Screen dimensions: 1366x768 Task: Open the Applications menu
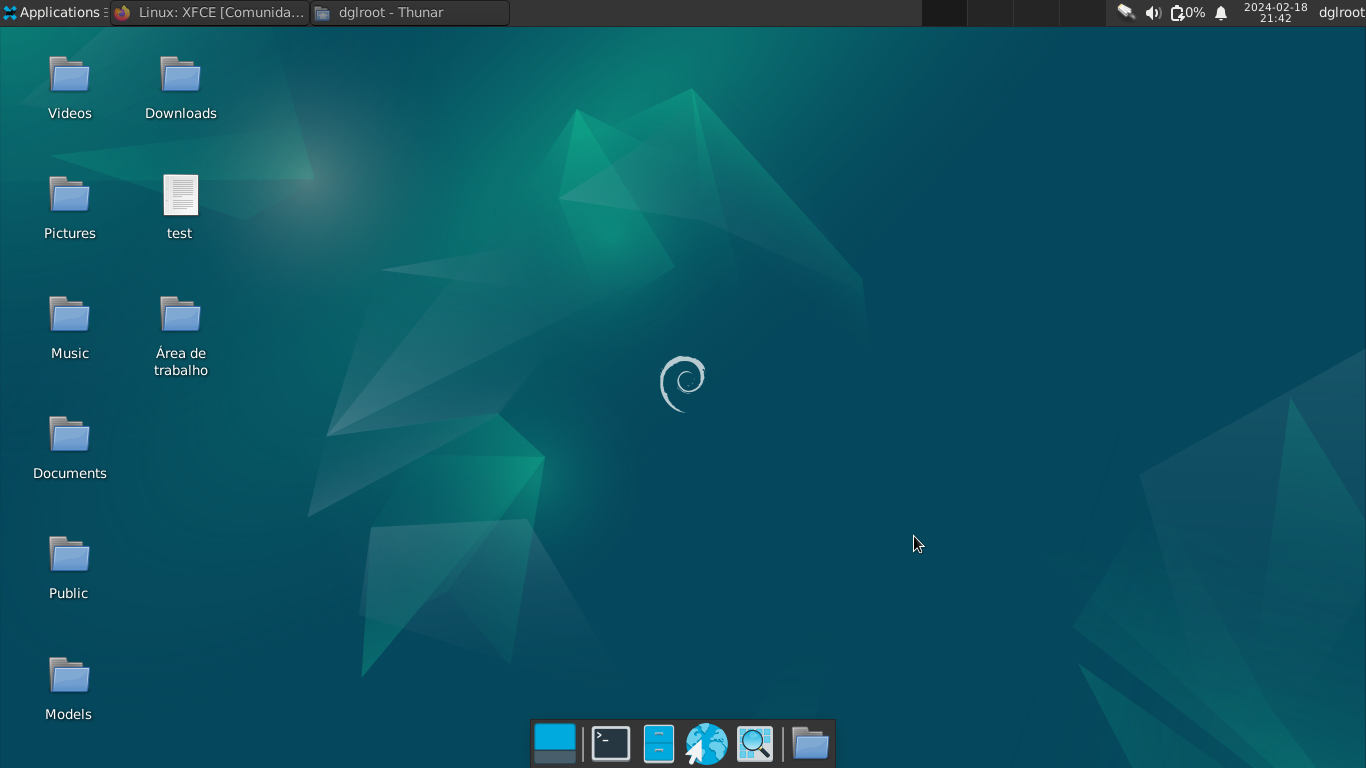tap(52, 13)
